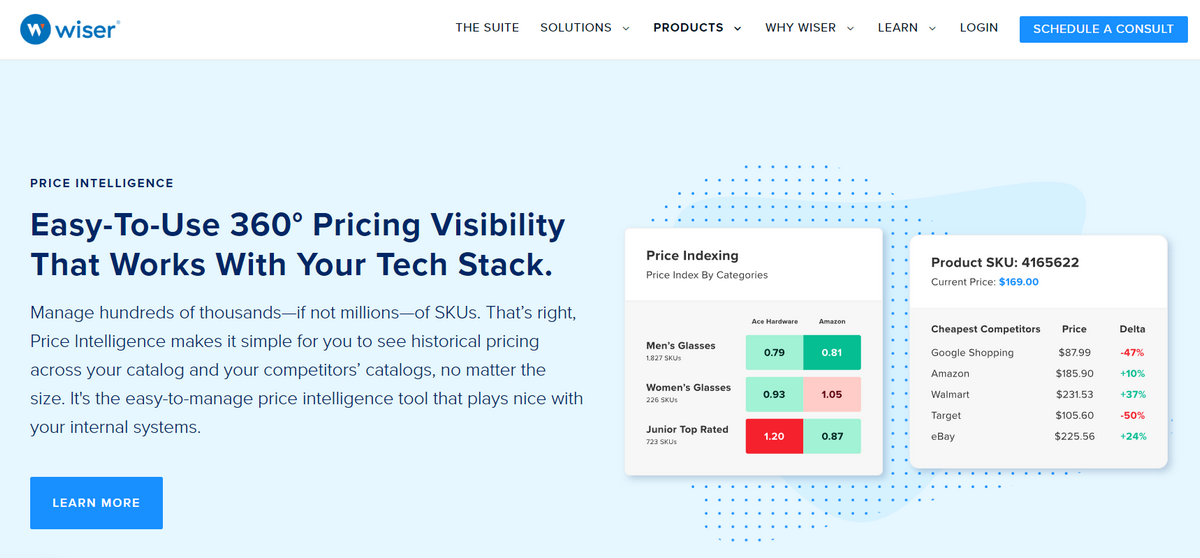Click the $169.00 current price link

click(x=1018, y=282)
